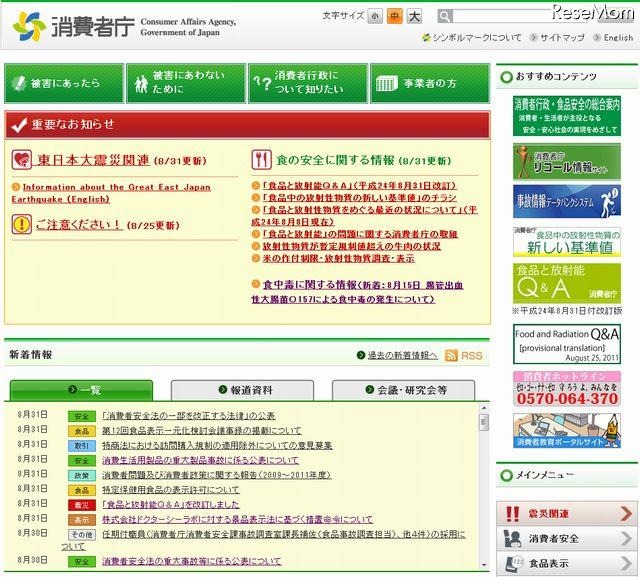Select 震災関連 in the main menu
The height and width of the screenshot is (577, 640).
pos(566,514)
